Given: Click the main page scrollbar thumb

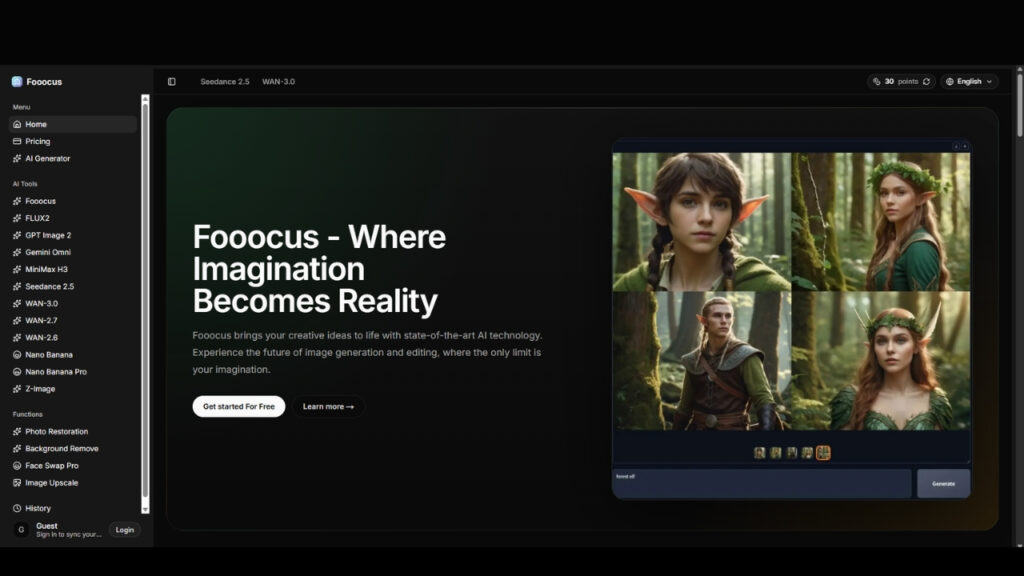Looking at the screenshot, I should [x=1019, y=104].
